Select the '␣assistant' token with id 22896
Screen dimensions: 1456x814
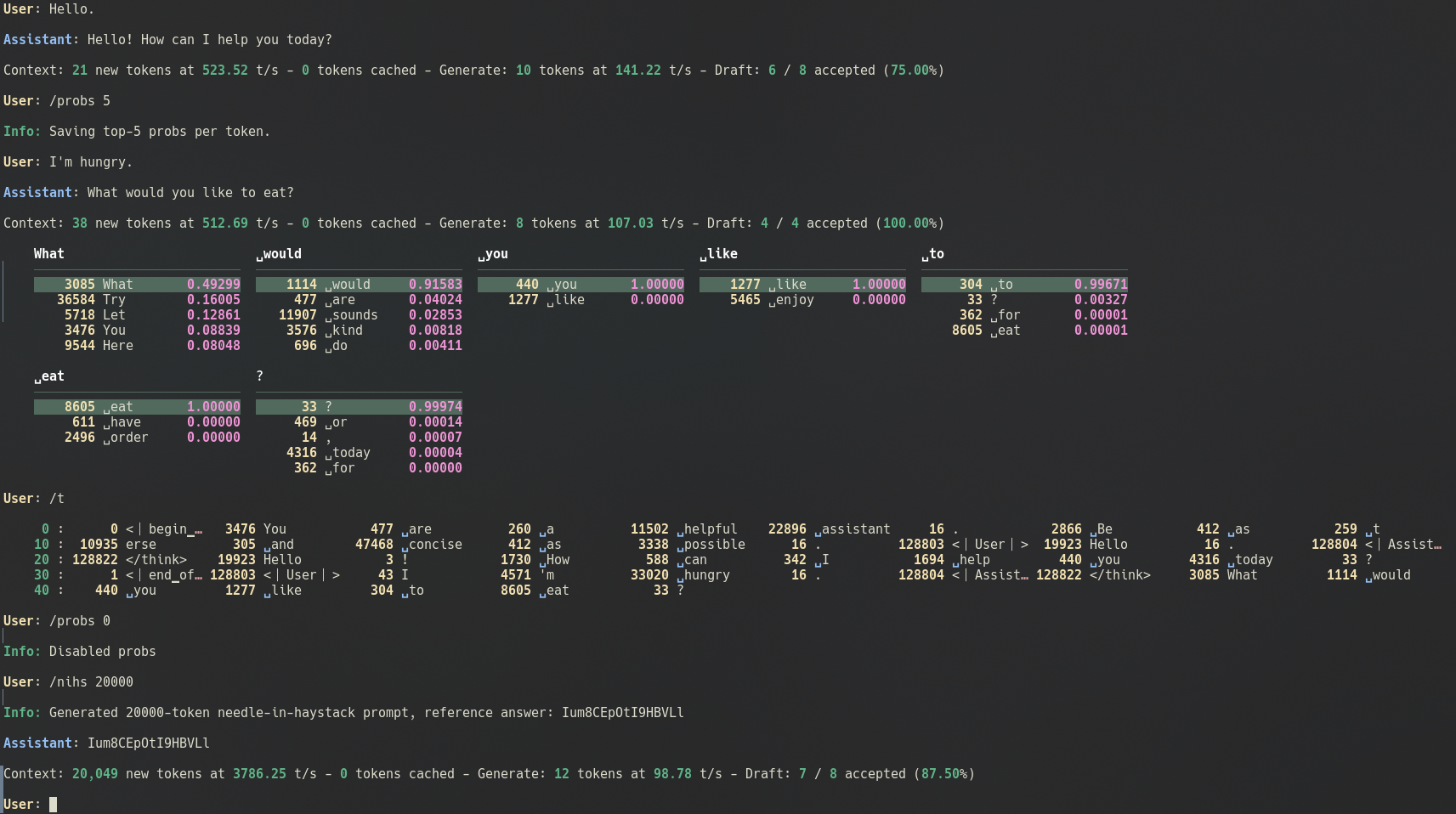830,529
